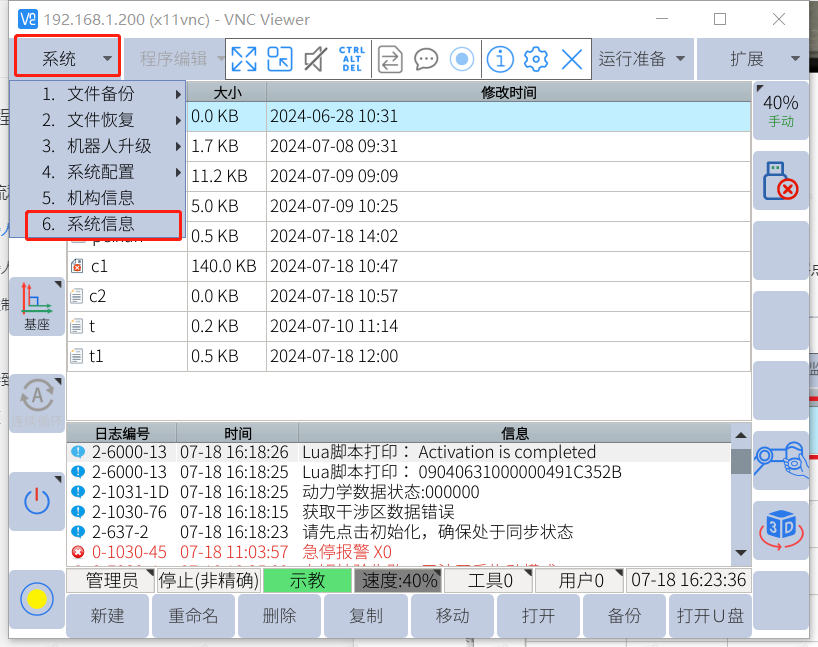
Task: Click the log panel scrollbar down arrow
Action: [740, 553]
